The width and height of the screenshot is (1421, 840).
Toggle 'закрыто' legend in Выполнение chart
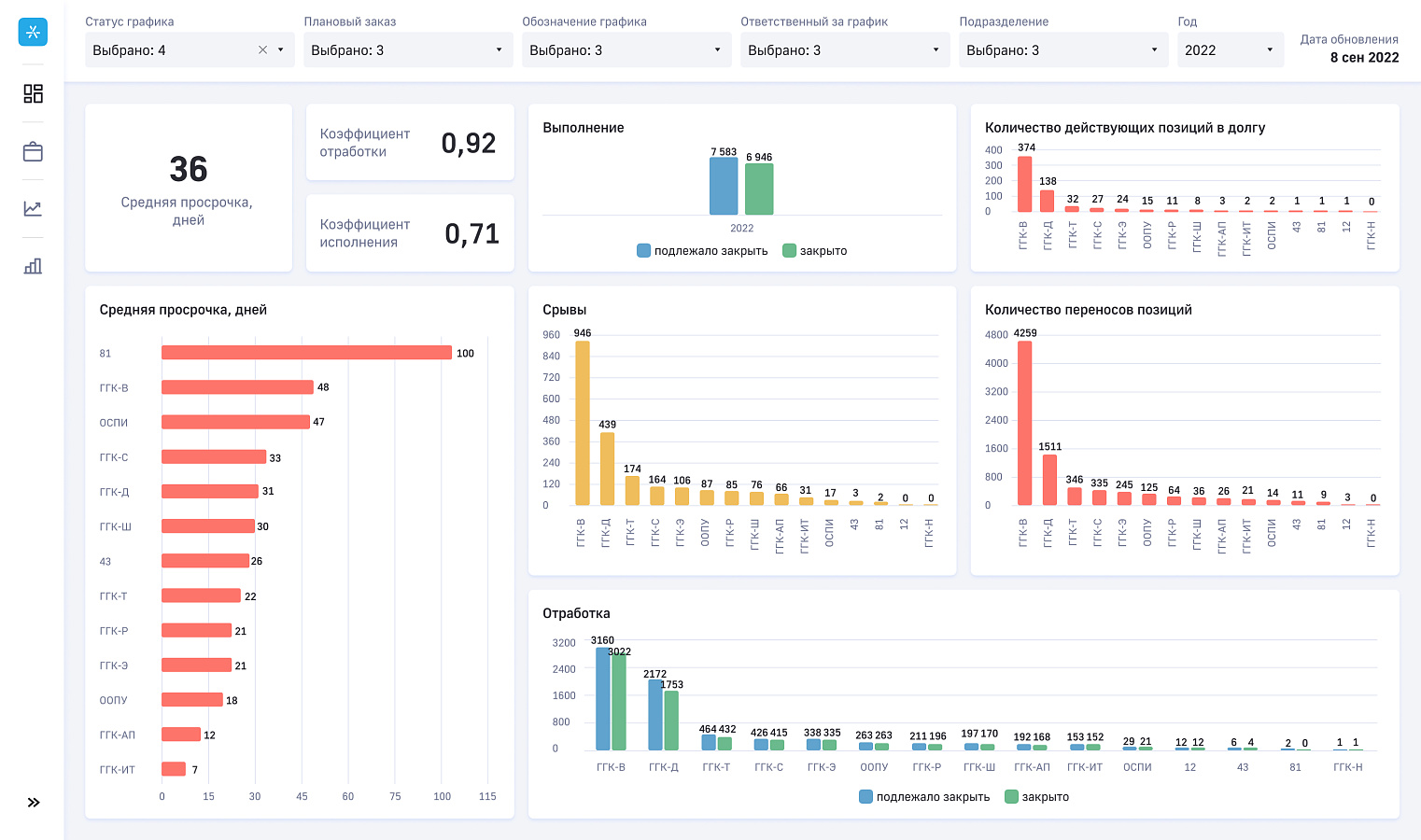pyautogui.click(x=815, y=251)
